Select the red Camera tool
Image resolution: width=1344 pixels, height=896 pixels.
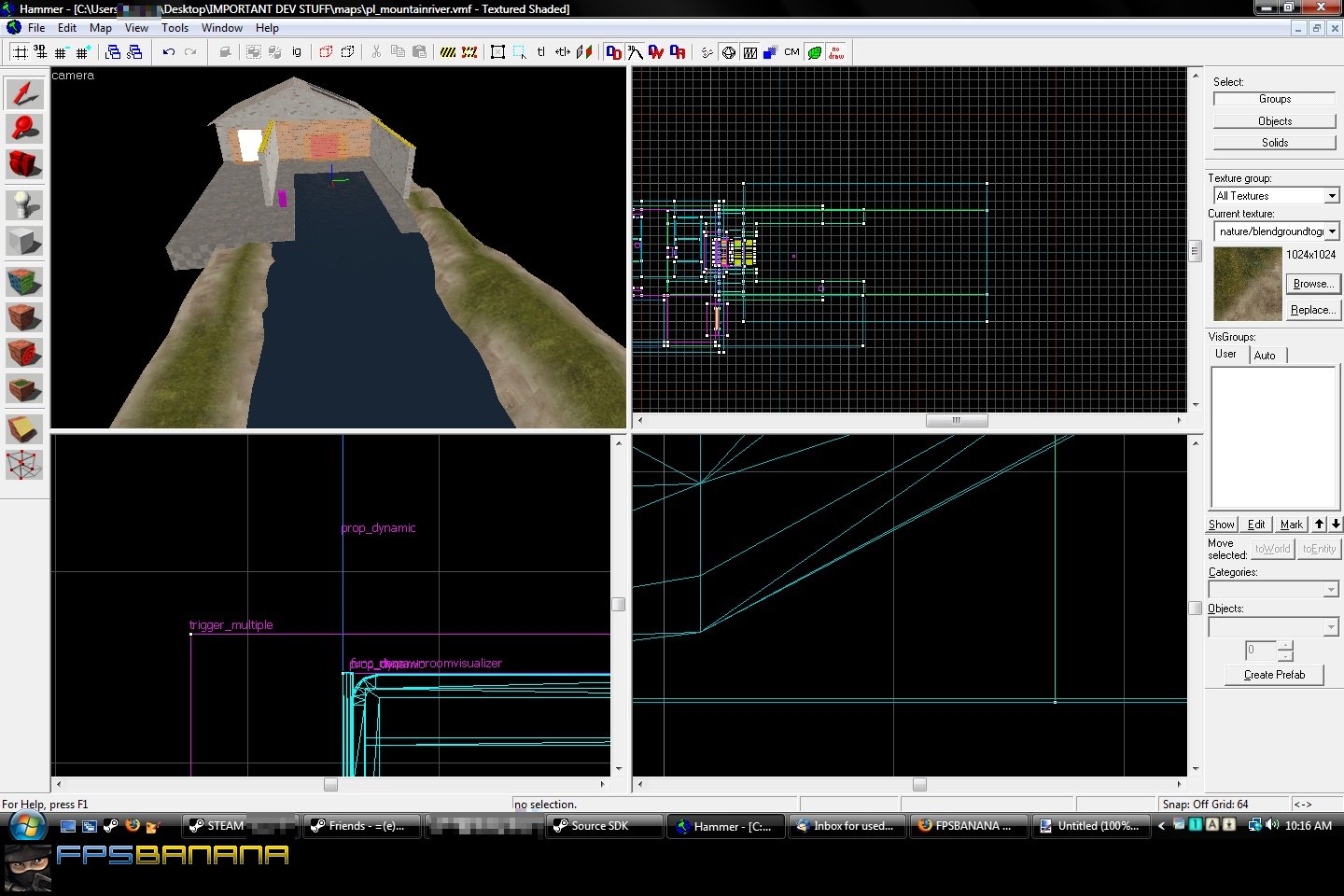coord(25,164)
